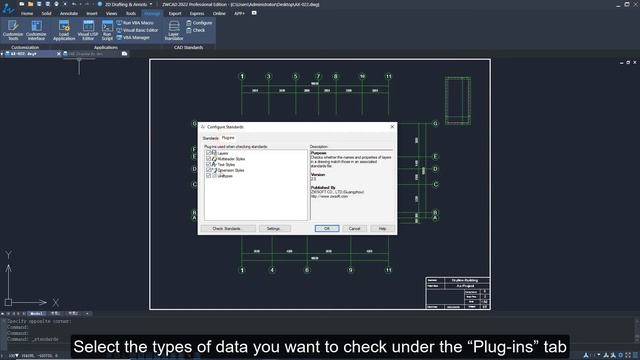Open the Annotate ribbon tab
The image size is (640, 360).
(x=69, y=13)
